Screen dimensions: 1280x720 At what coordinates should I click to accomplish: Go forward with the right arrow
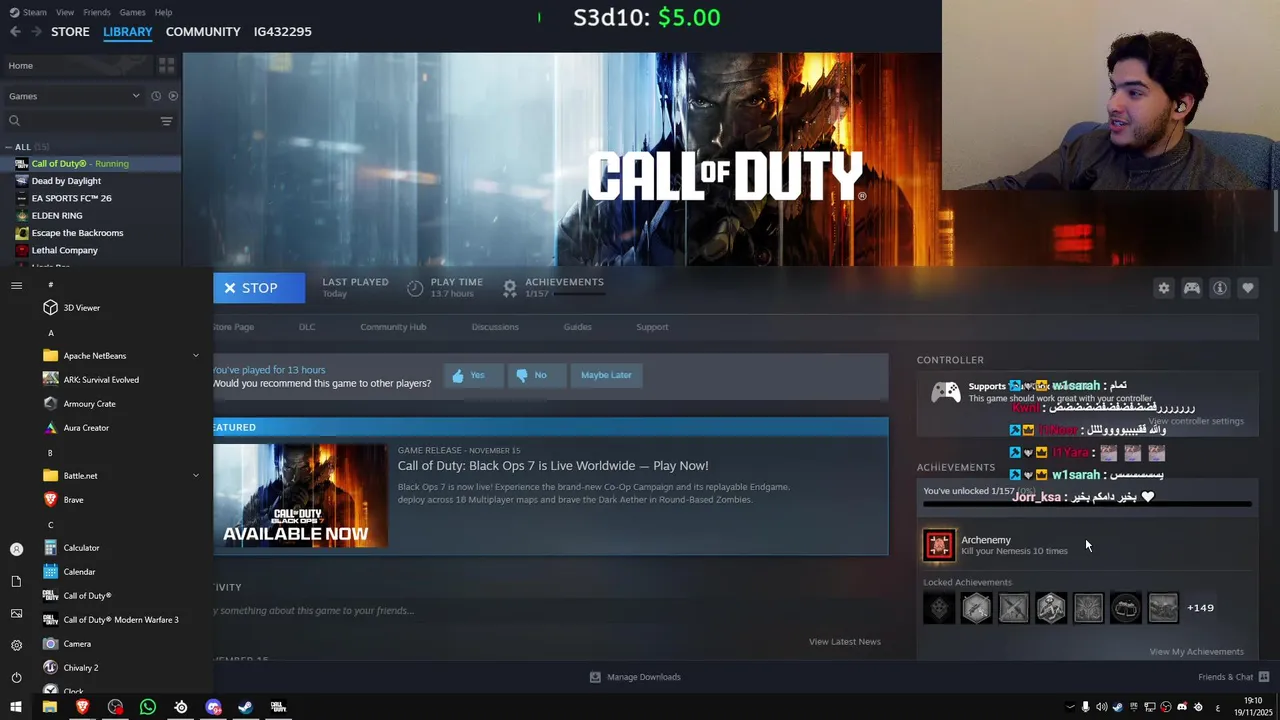tap(36, 32)
